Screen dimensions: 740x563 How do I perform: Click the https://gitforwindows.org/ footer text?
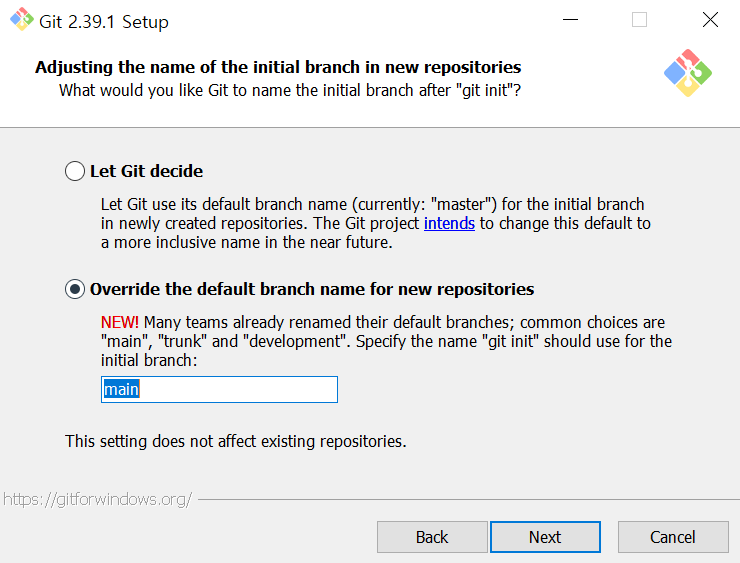click(x=98, y=499)
